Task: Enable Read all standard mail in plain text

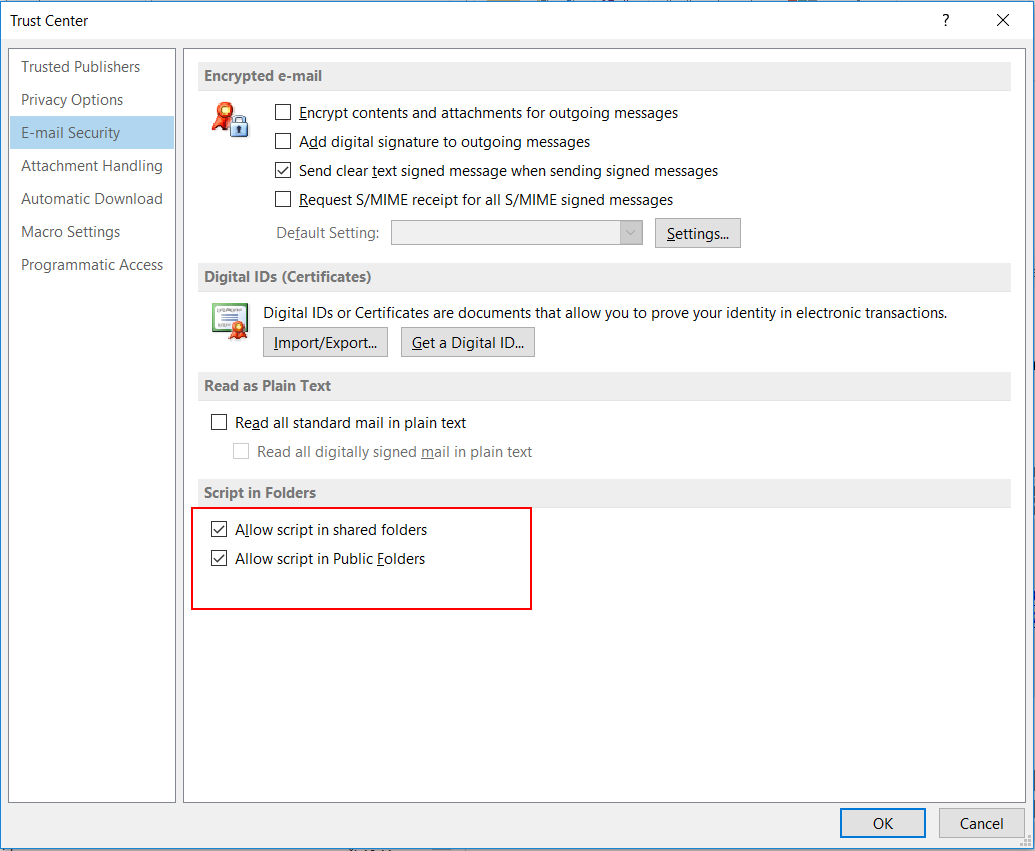Action: 220,423
